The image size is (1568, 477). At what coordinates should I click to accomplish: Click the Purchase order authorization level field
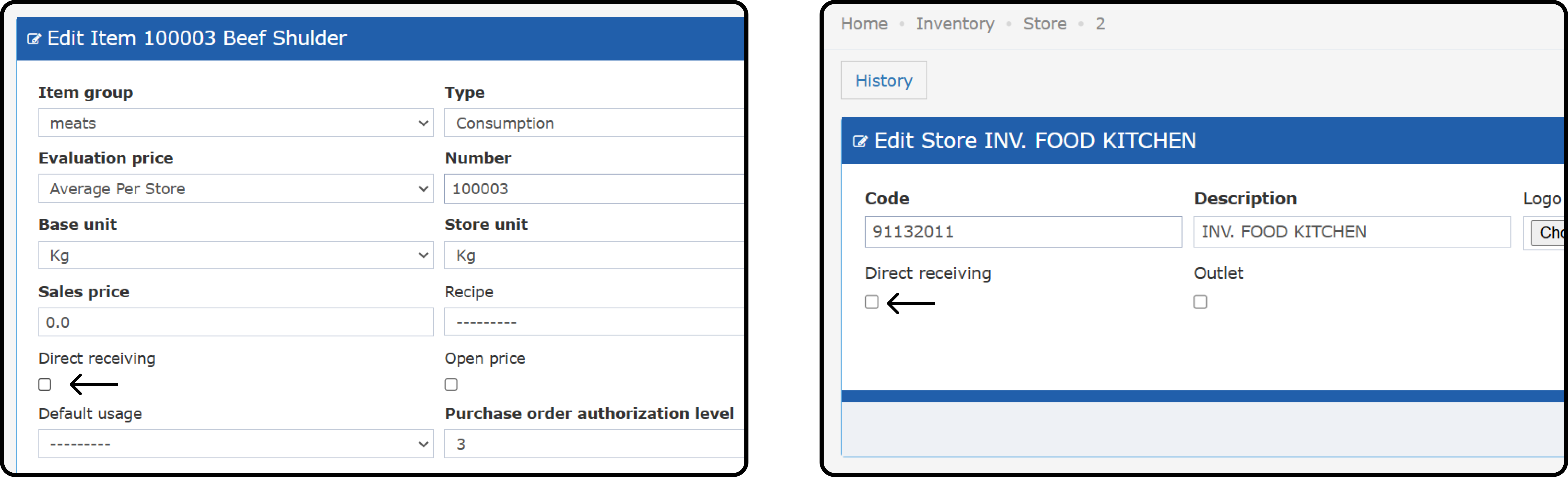point(594,444)
